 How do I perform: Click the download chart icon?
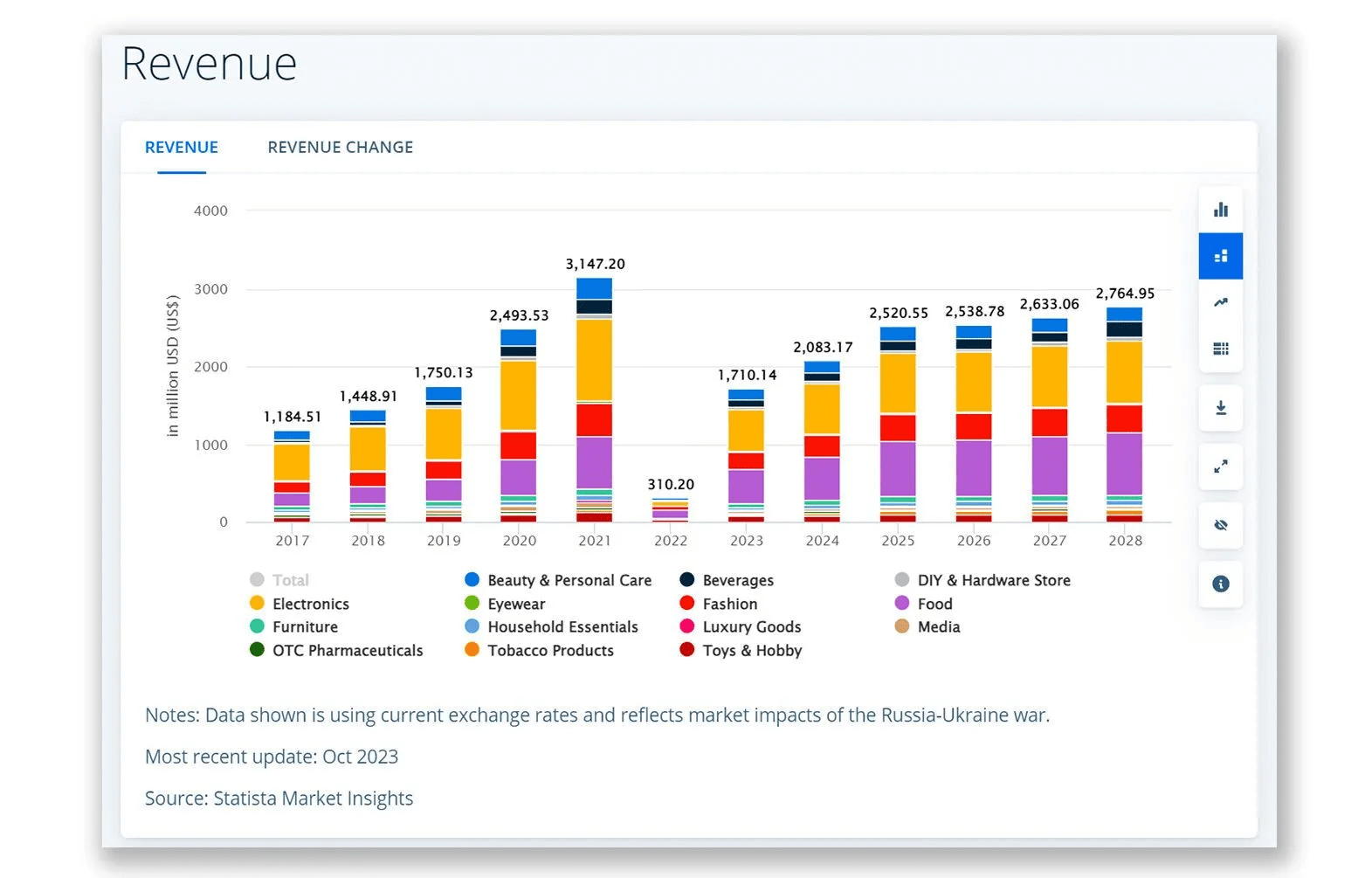click(1220, 408)
